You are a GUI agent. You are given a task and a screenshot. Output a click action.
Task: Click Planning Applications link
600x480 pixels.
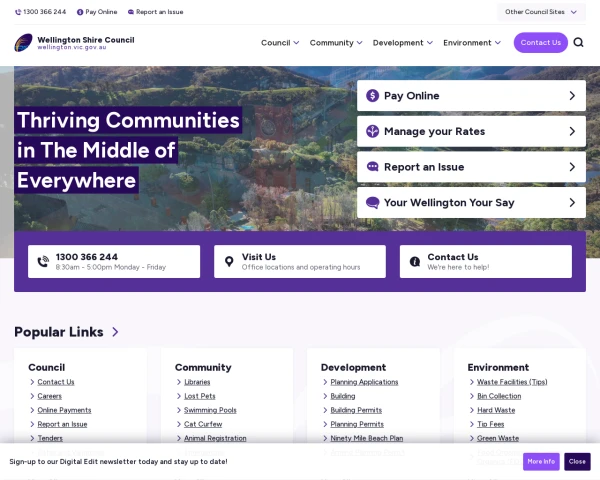pos(364,382)
